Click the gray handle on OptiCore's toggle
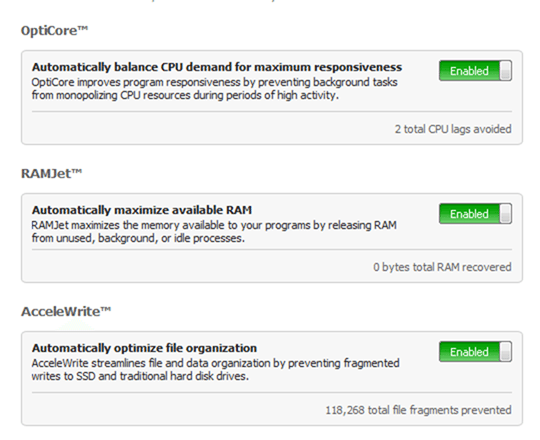Viewport: 540px width, 440px height. coord(506,71)
